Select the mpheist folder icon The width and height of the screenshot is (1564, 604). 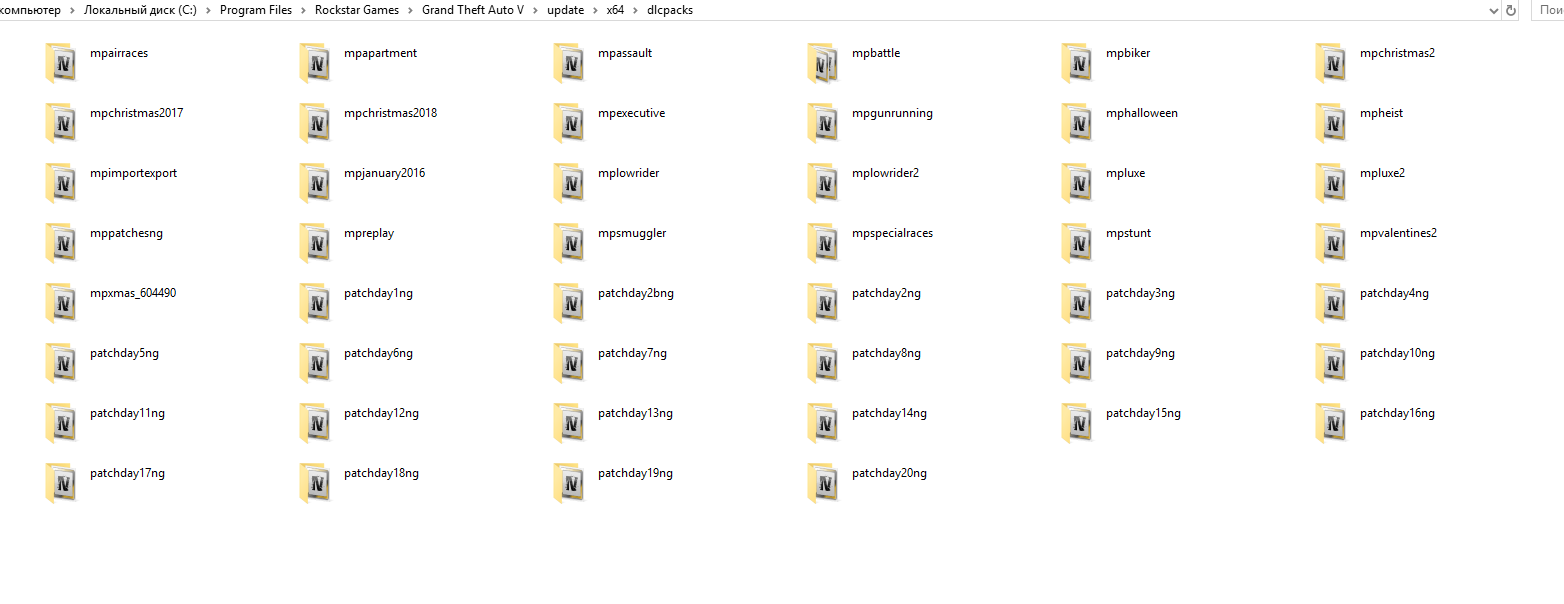point(1331,124)
